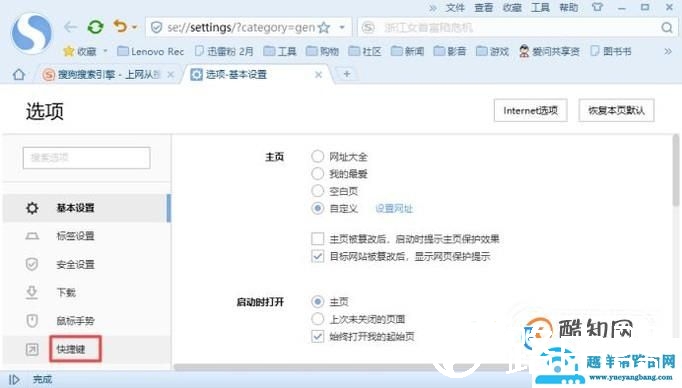The height and width of the screenshot is (388, 682).
Task: Click the orange undo closed tab icon
Action: (120, 27)
